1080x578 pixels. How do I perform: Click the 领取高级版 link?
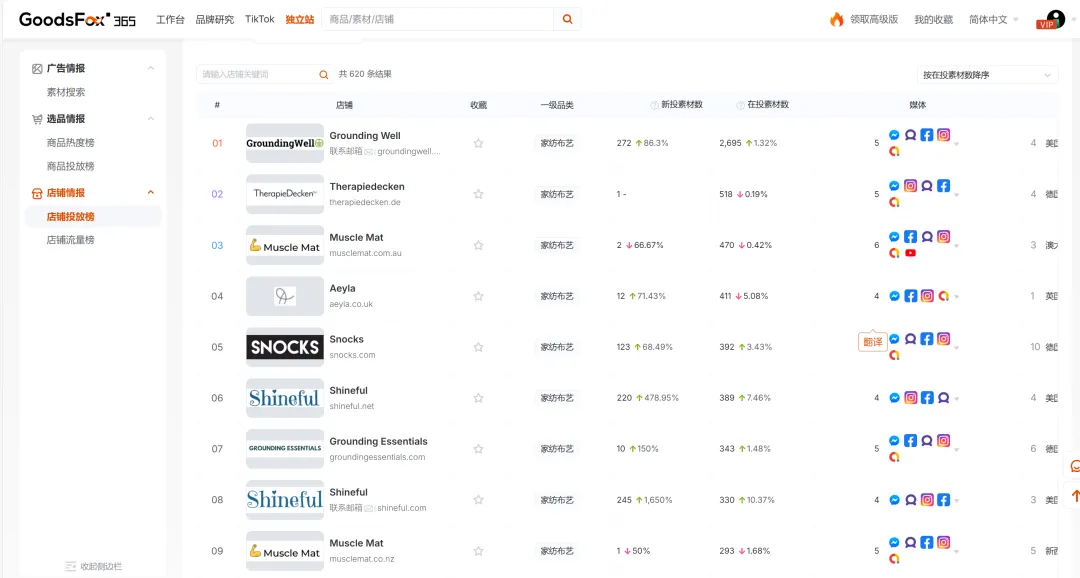tap(874, 19)
